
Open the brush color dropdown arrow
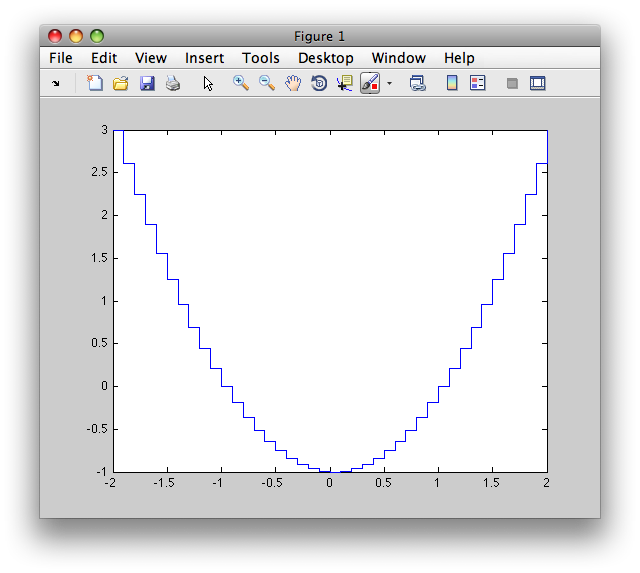click(389, 84)
